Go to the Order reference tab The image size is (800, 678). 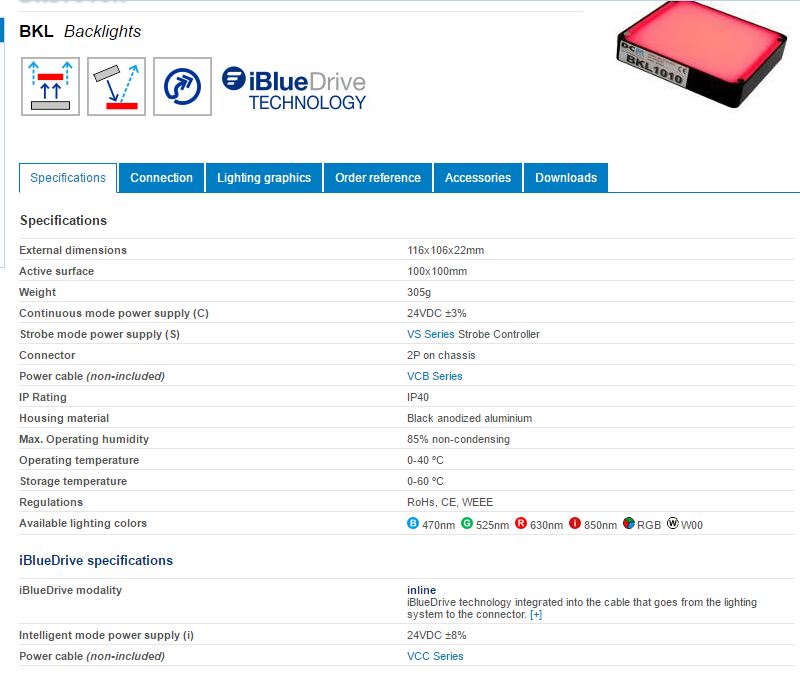pos(378,178)
